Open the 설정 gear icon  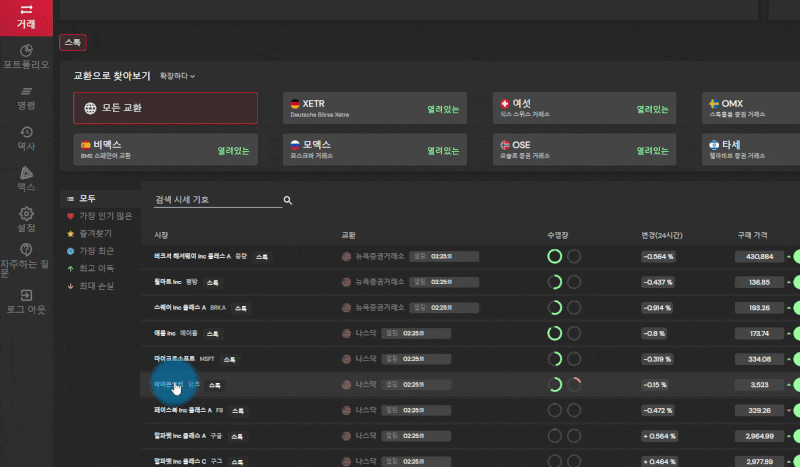point(26,213)
